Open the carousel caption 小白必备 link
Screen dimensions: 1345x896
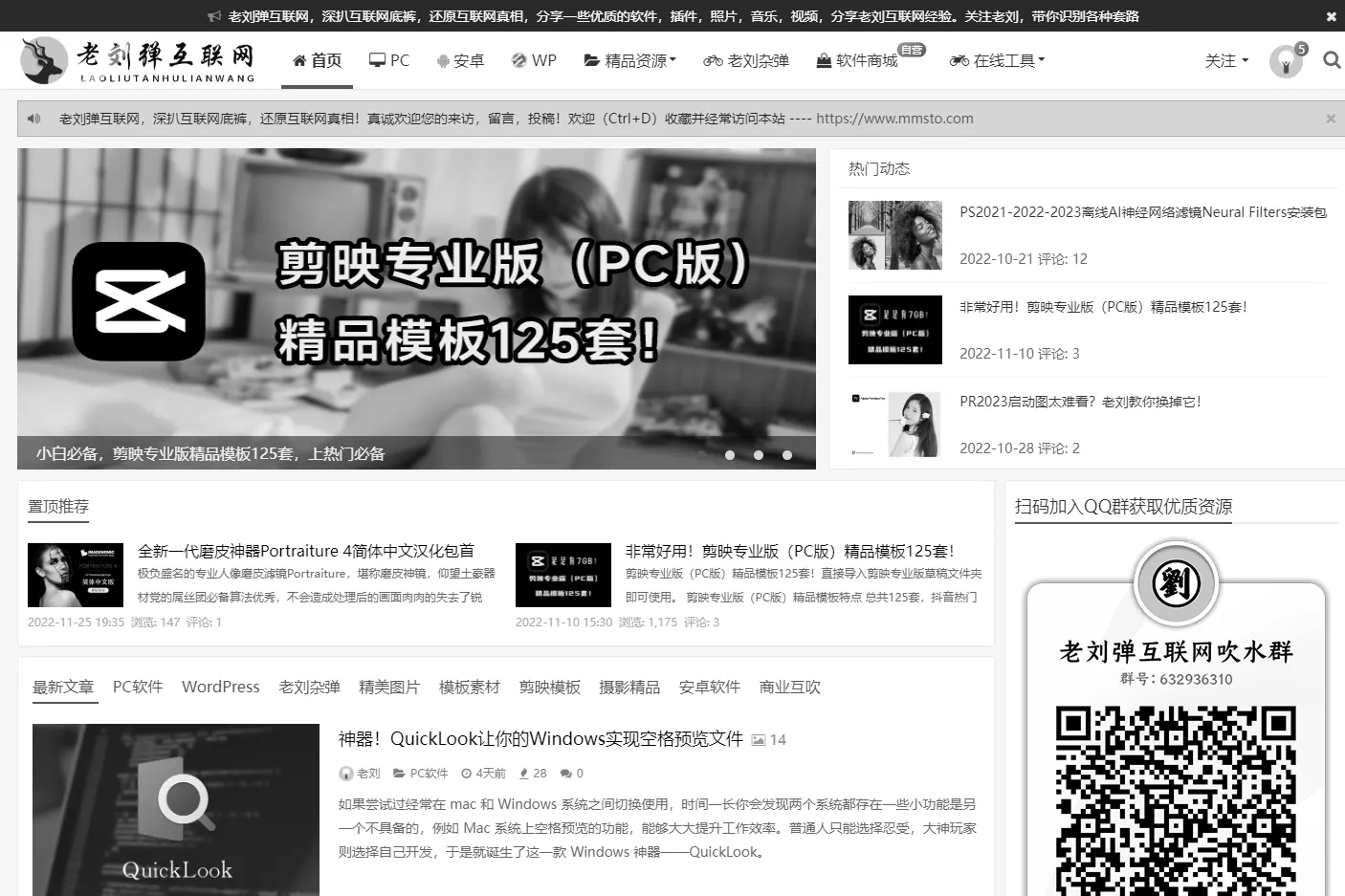pyautogui.click(x=210, y=453)
